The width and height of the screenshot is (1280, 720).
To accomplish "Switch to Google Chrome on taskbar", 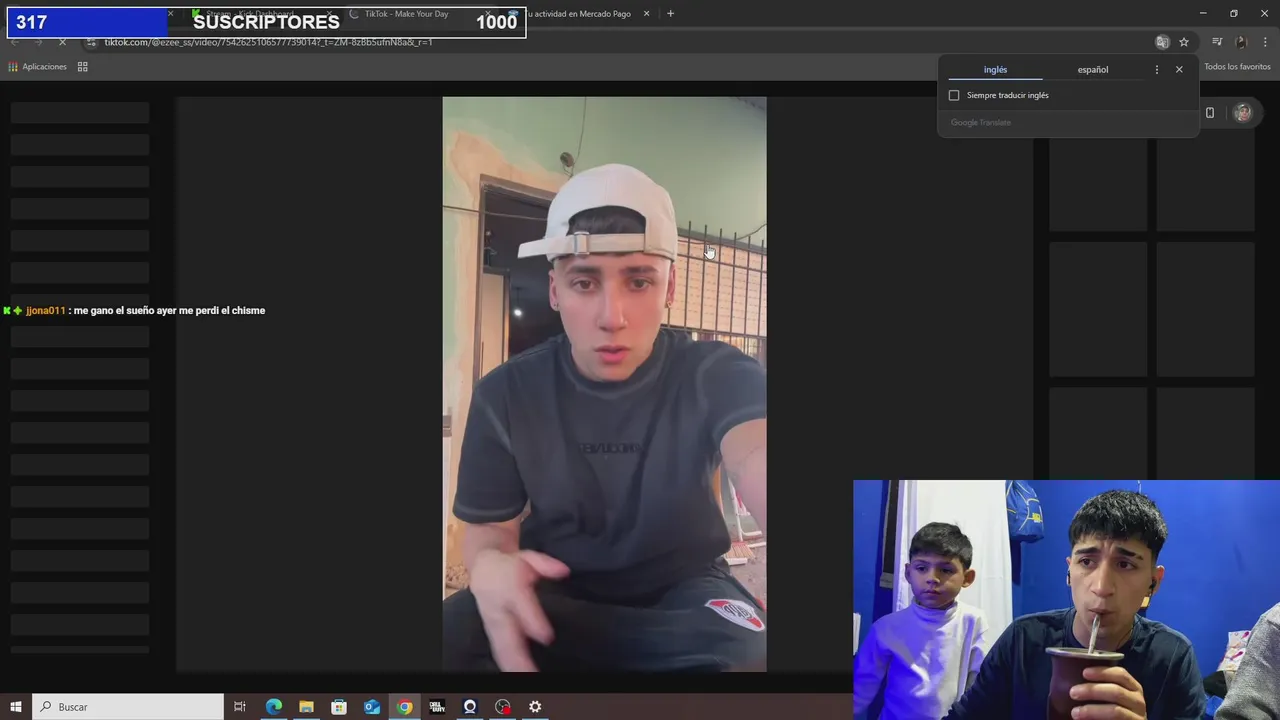I will [x=404, y=707].
